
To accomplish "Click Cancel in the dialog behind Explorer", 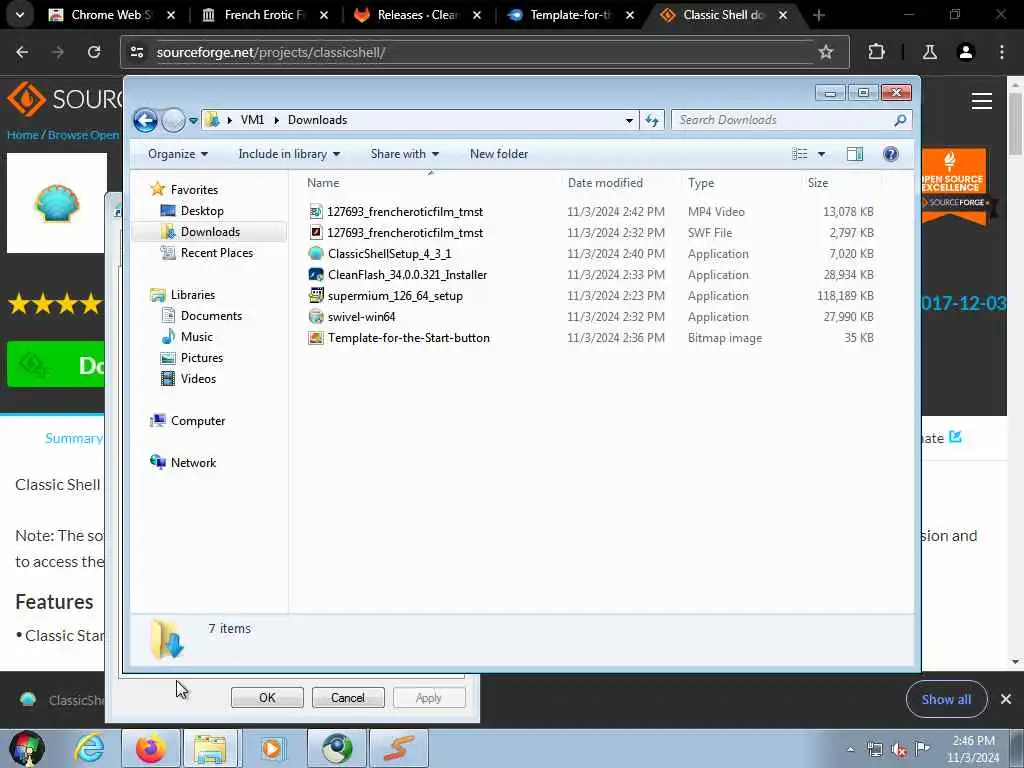I will [x=347, y=697].
